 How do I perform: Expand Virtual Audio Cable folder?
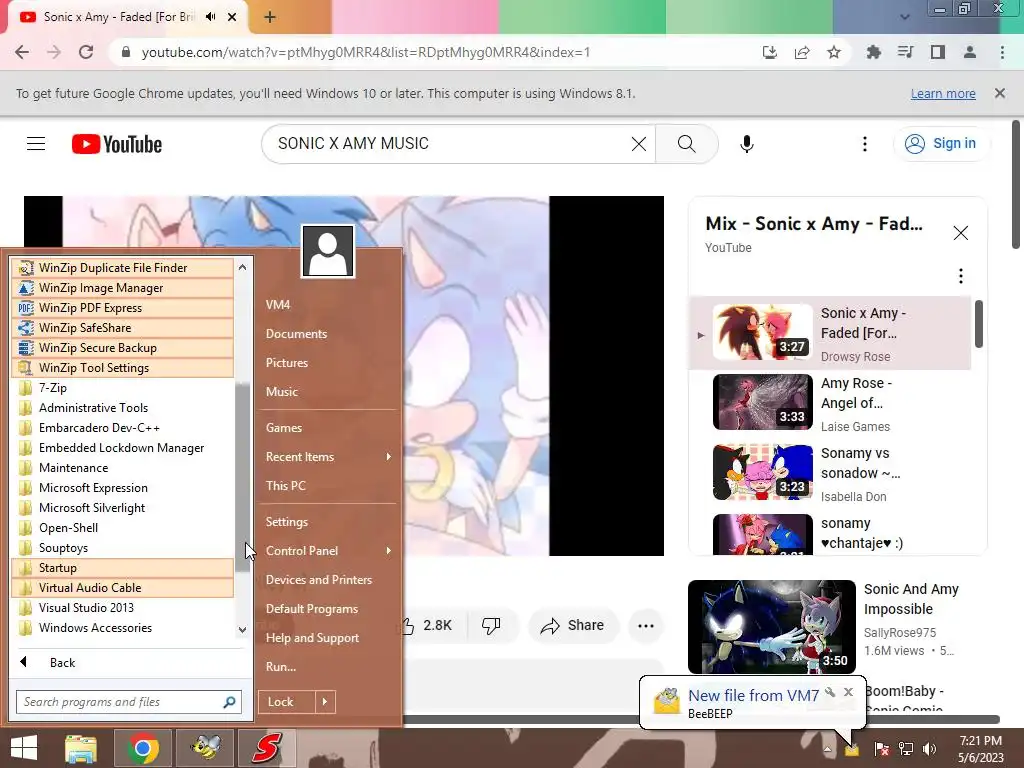point(123,588)
